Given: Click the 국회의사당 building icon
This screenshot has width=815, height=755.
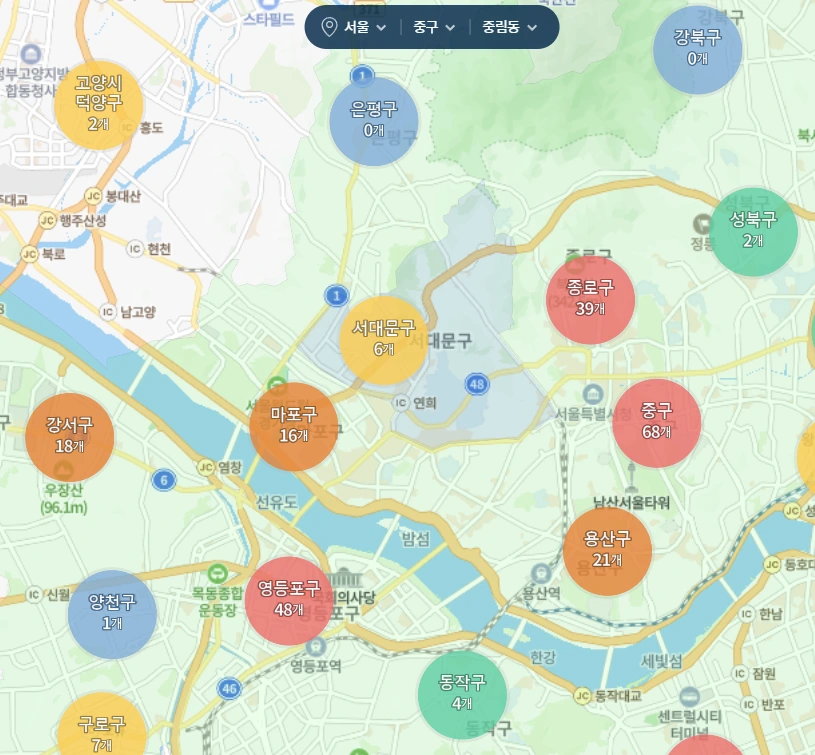Looking at the screenshot, I should pyautogui.click(x=343, y=578).
